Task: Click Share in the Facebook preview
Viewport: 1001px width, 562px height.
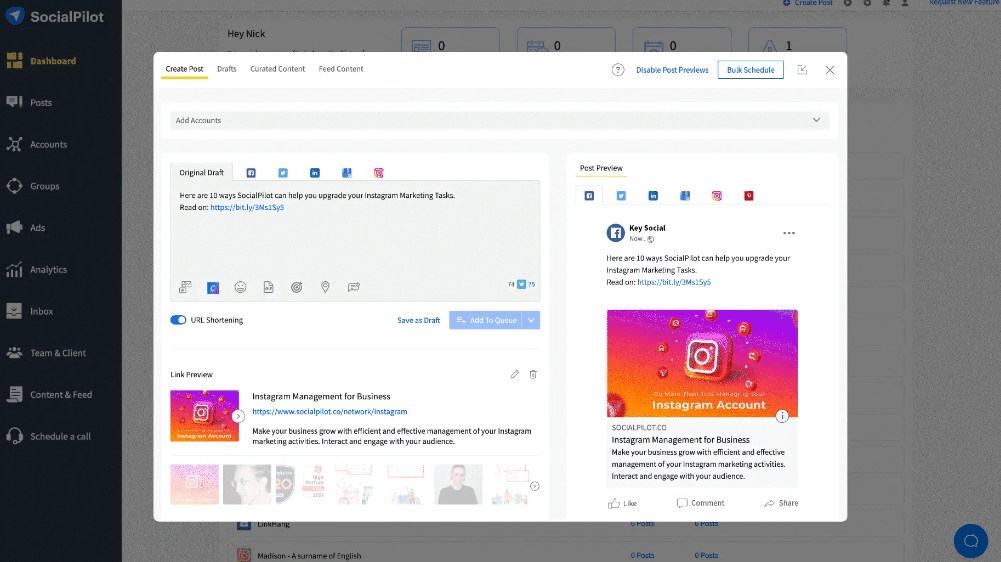Action: [781, 503]
